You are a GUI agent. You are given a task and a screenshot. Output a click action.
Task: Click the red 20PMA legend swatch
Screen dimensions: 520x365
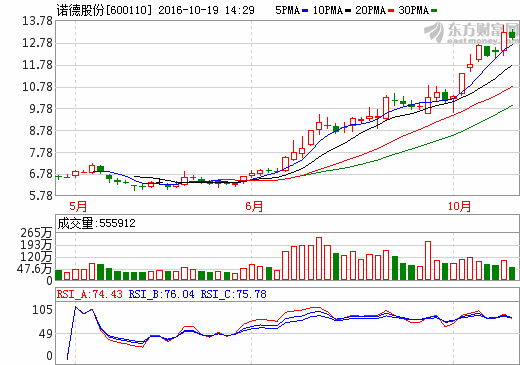point(391,11)
